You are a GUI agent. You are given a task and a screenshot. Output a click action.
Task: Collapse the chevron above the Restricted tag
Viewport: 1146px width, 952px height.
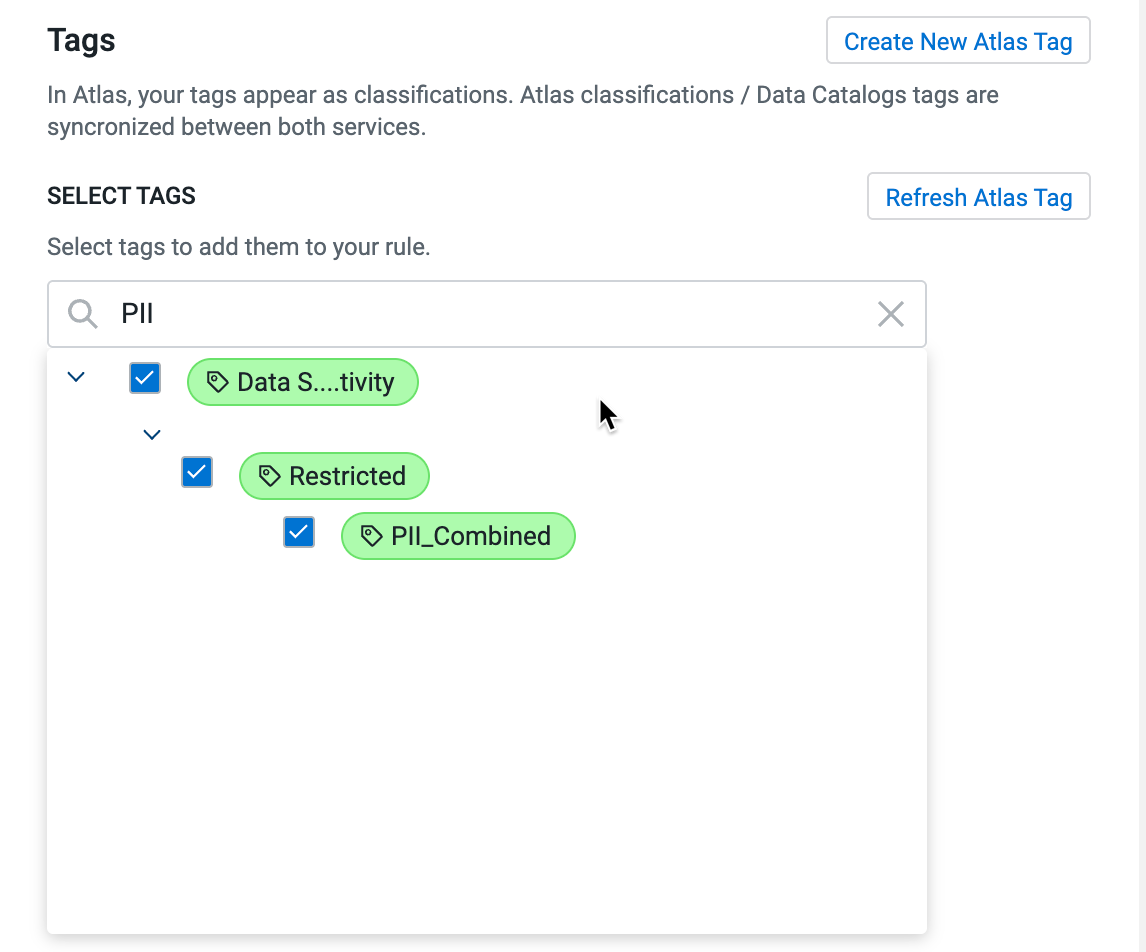[152, 434]
